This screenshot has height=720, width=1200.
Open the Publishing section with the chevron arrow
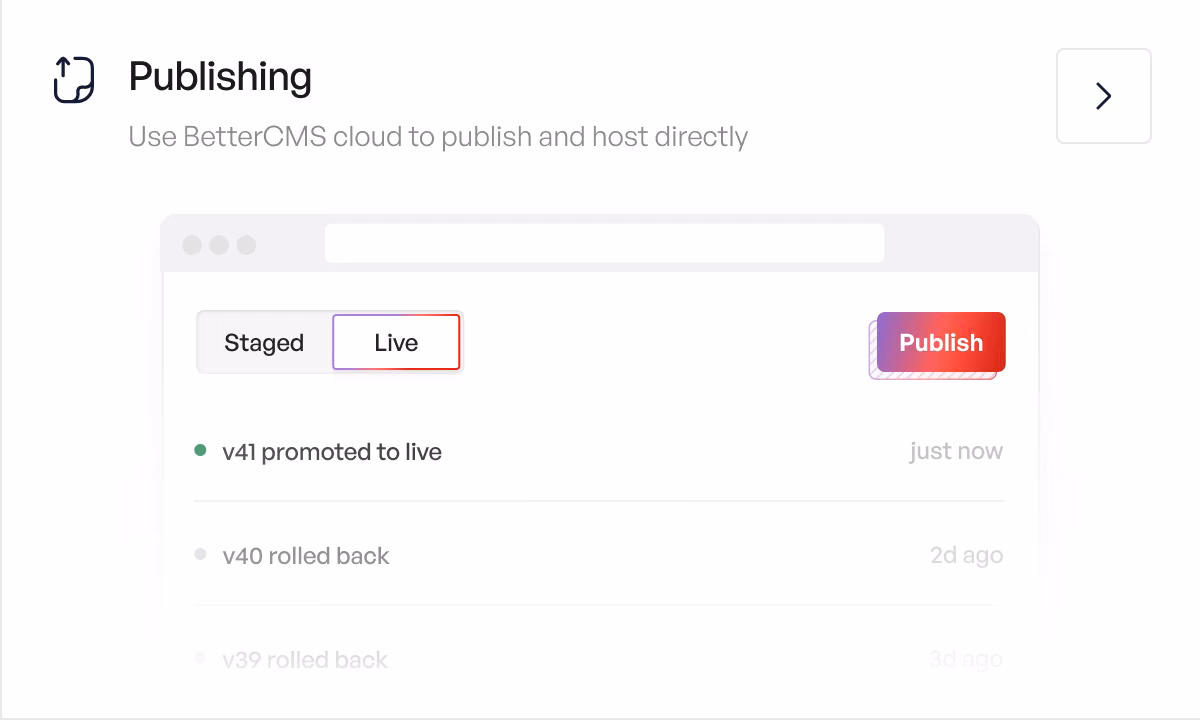pos(1104,96)
